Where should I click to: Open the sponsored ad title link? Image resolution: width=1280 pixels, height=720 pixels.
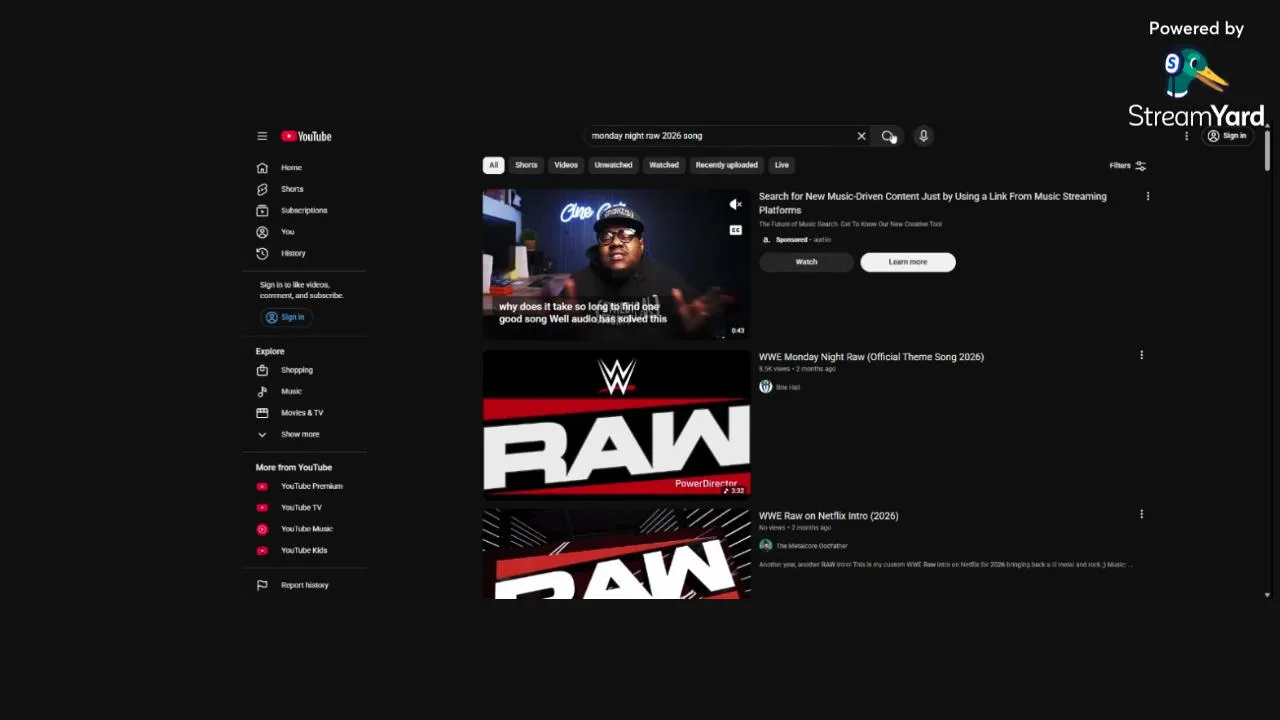click(932, 203)
